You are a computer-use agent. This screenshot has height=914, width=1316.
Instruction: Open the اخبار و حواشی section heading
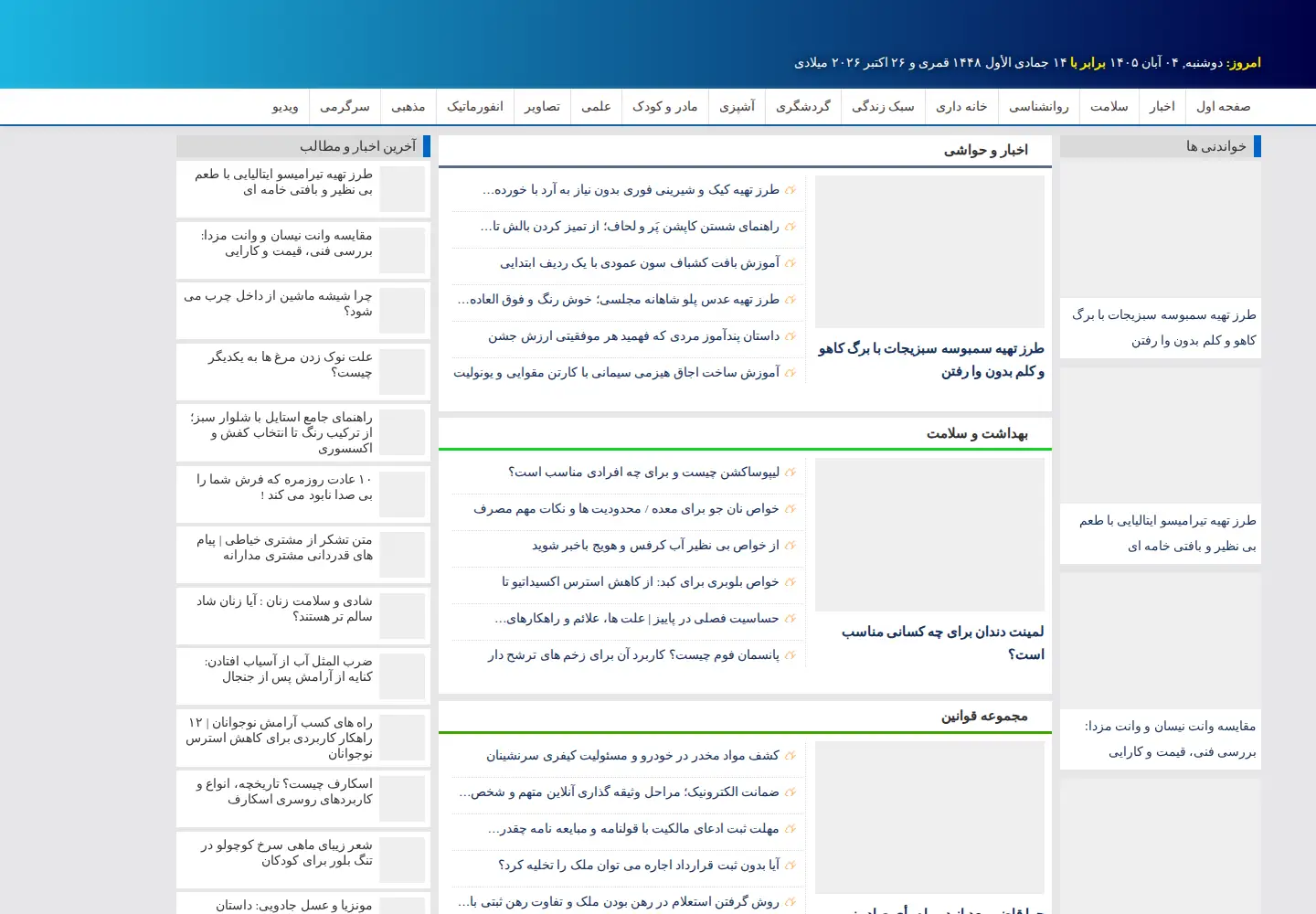985,151
